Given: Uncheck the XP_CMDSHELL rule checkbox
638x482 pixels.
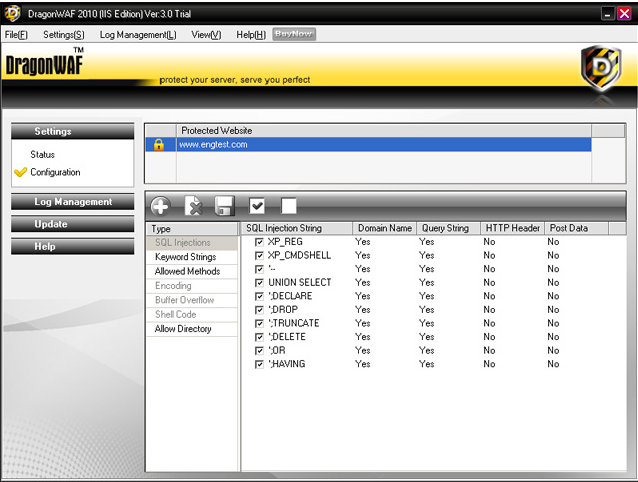Looking at the screenshot, I should click(259, 255).
